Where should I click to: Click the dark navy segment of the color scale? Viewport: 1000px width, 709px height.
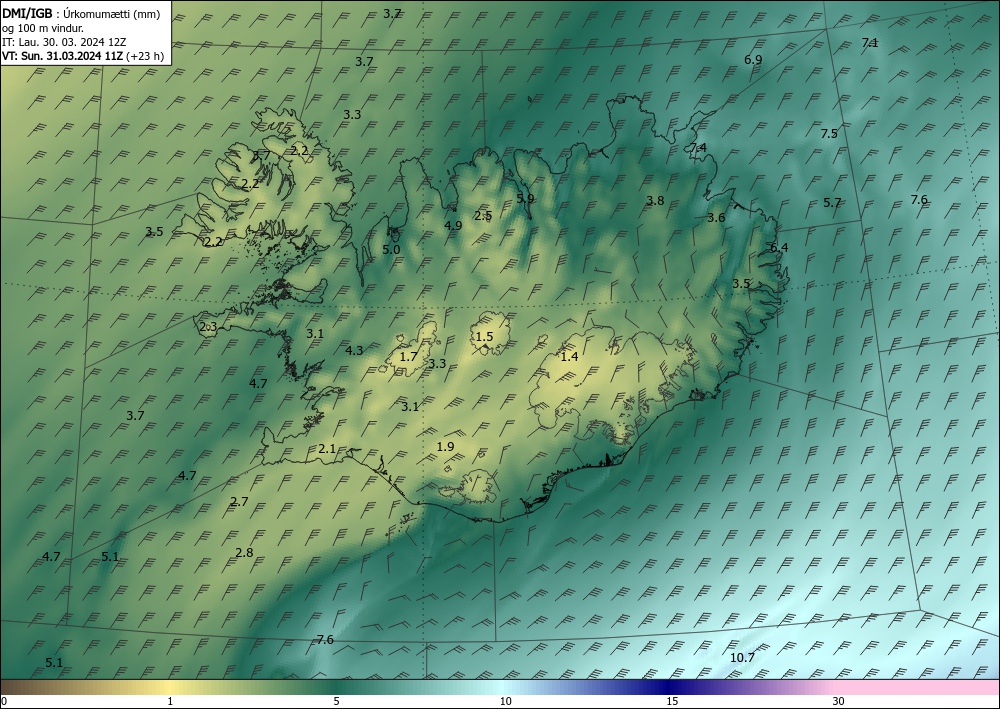pos(666,688)
